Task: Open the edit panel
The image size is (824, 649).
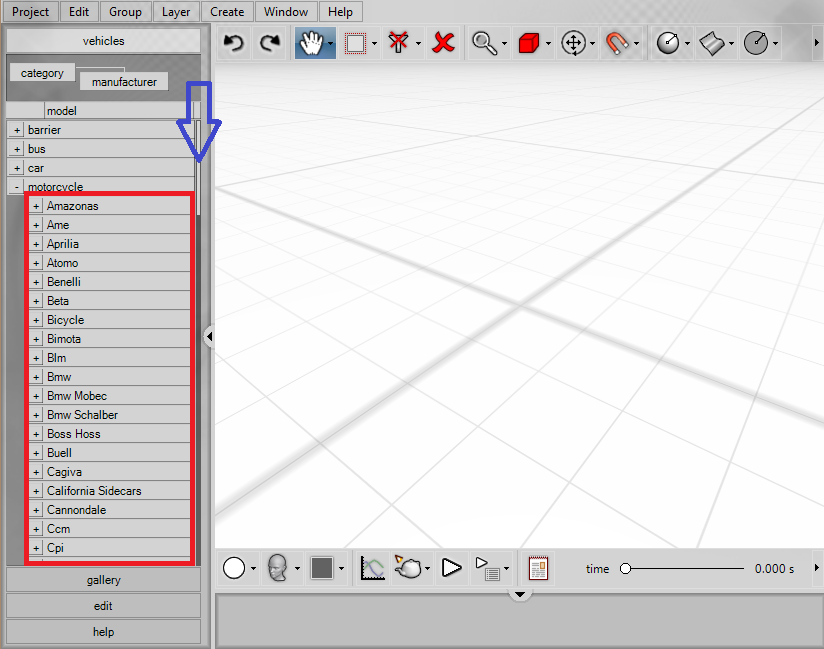Action: pos(104,606)
